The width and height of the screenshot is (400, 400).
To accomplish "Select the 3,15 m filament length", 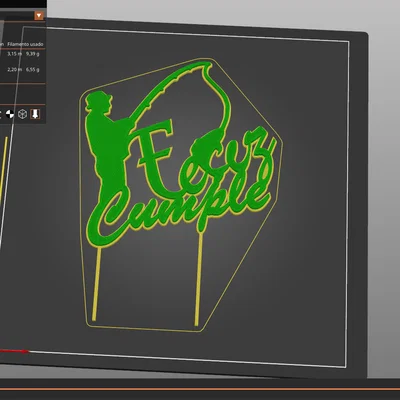I will point(15,54).
